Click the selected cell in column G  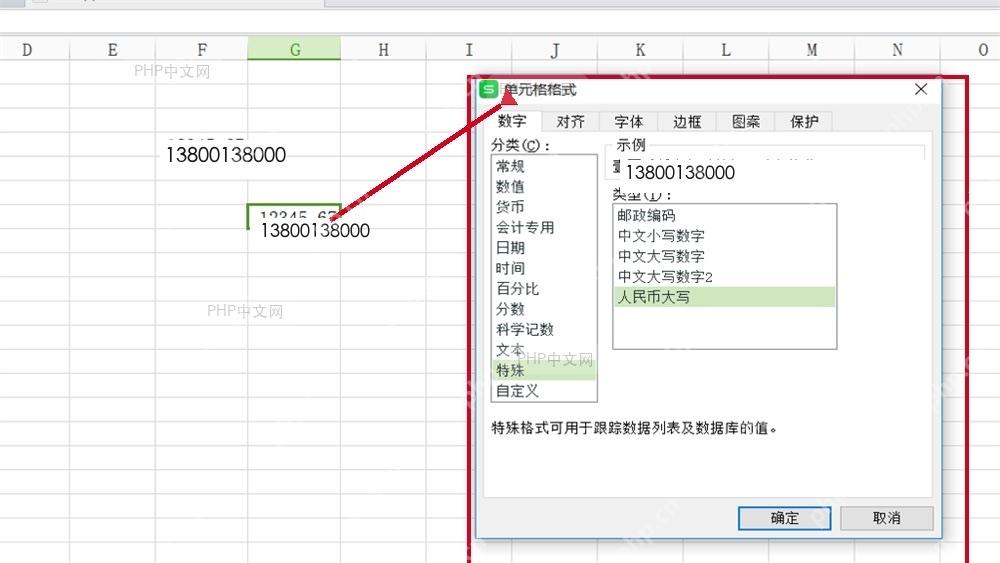(x=294, y=217)
